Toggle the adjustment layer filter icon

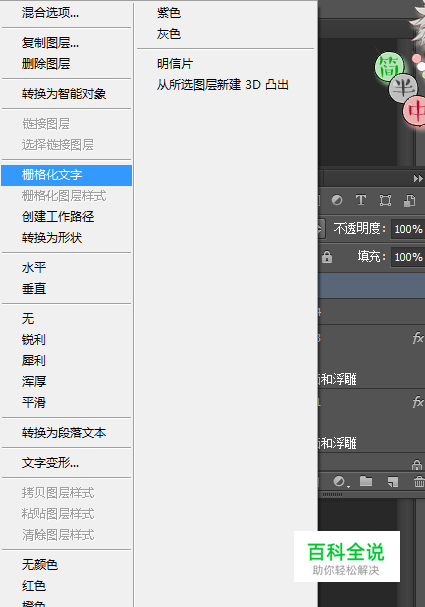337,200
